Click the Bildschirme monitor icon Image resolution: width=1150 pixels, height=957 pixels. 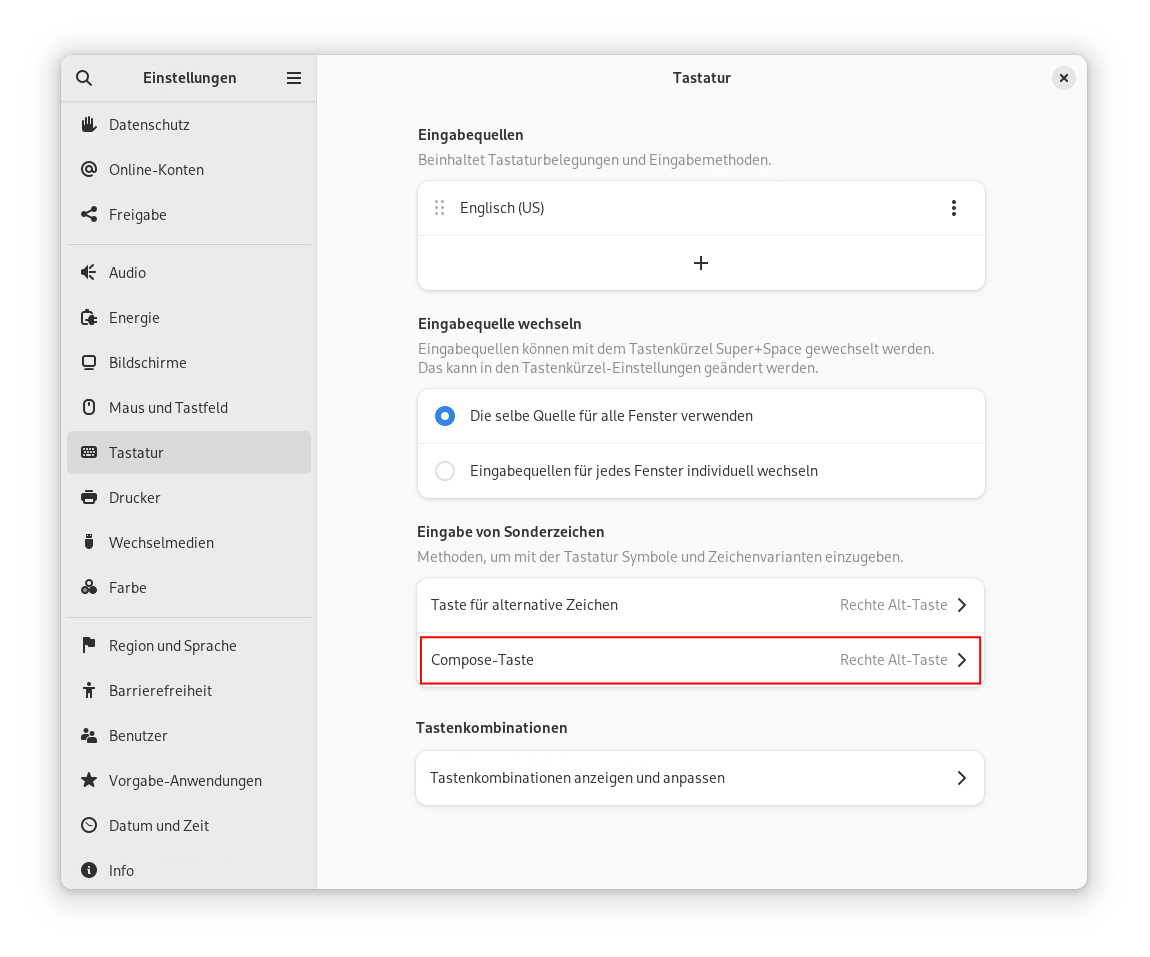pyautogui.click(x=89, y=362)
